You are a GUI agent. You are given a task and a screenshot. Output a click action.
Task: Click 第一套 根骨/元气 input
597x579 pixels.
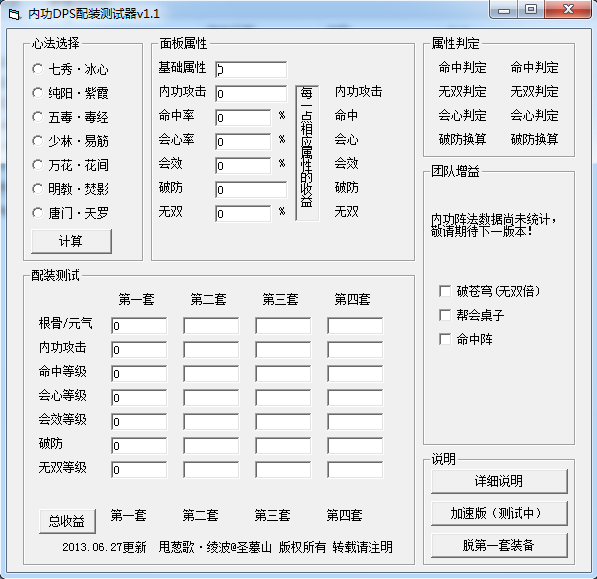(139, 326)
